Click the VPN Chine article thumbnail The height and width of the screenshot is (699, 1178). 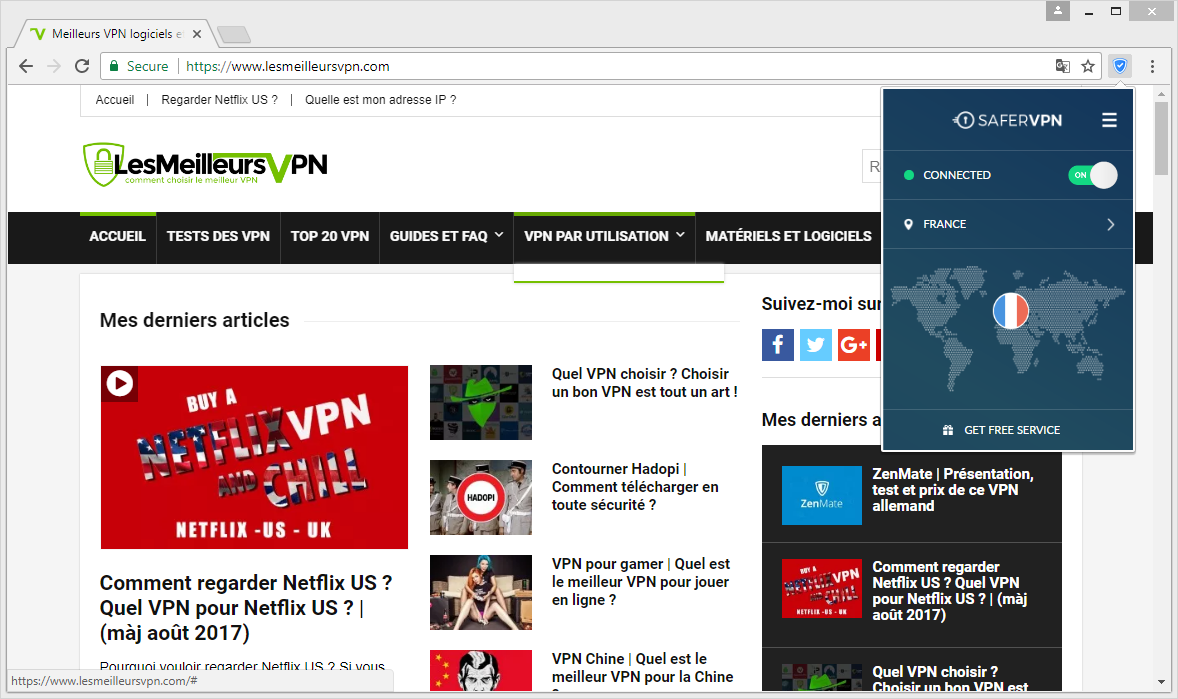(x=481, y=670)
